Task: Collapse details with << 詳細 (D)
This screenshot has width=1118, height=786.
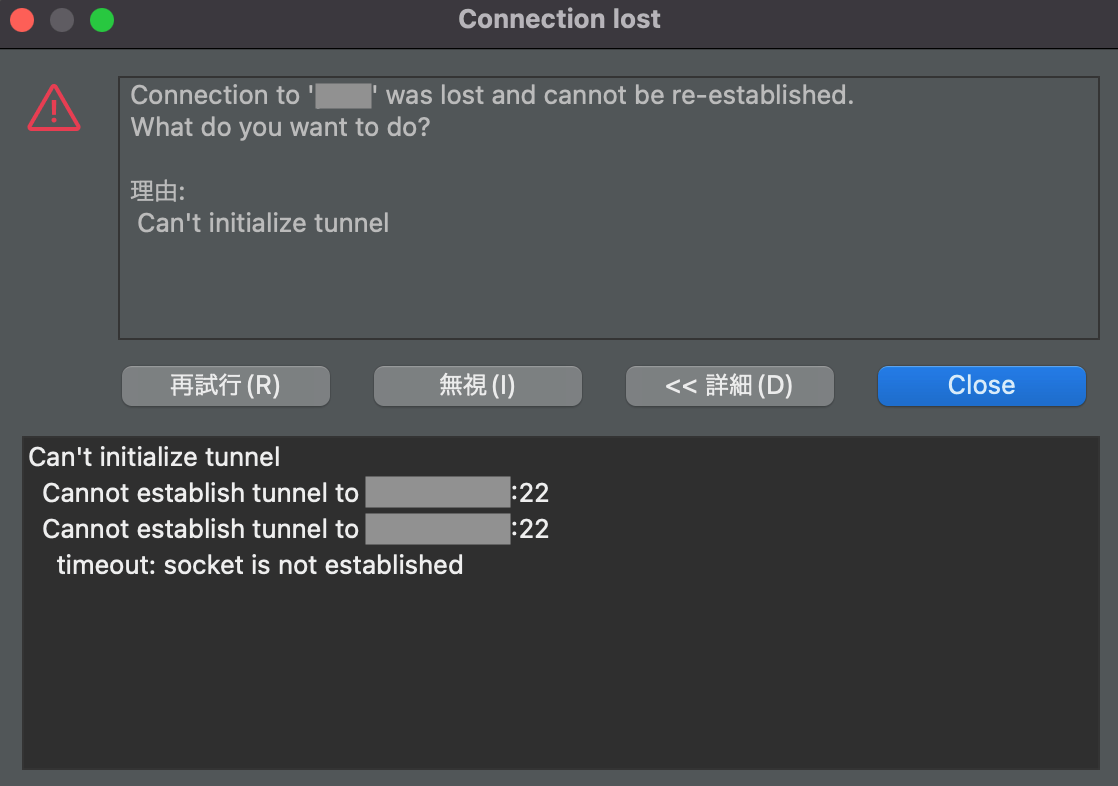Action: 729,386
